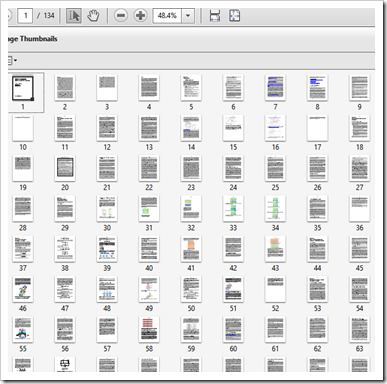Select page 7 thumbnail with blue highlights
Viewport: 387px width, 384px height.
pos(275,88)
